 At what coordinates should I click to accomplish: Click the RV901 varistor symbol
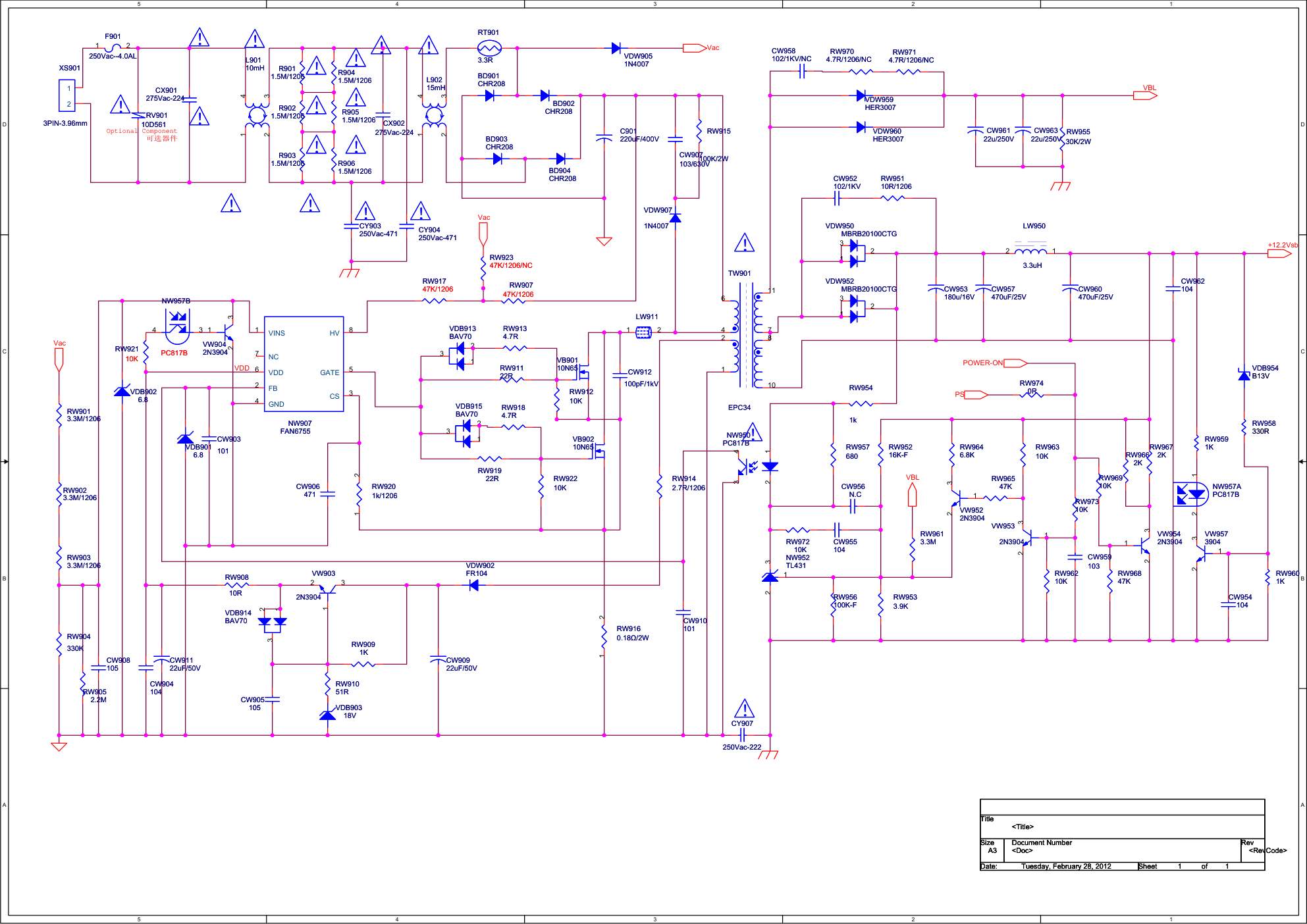(138, 116)
